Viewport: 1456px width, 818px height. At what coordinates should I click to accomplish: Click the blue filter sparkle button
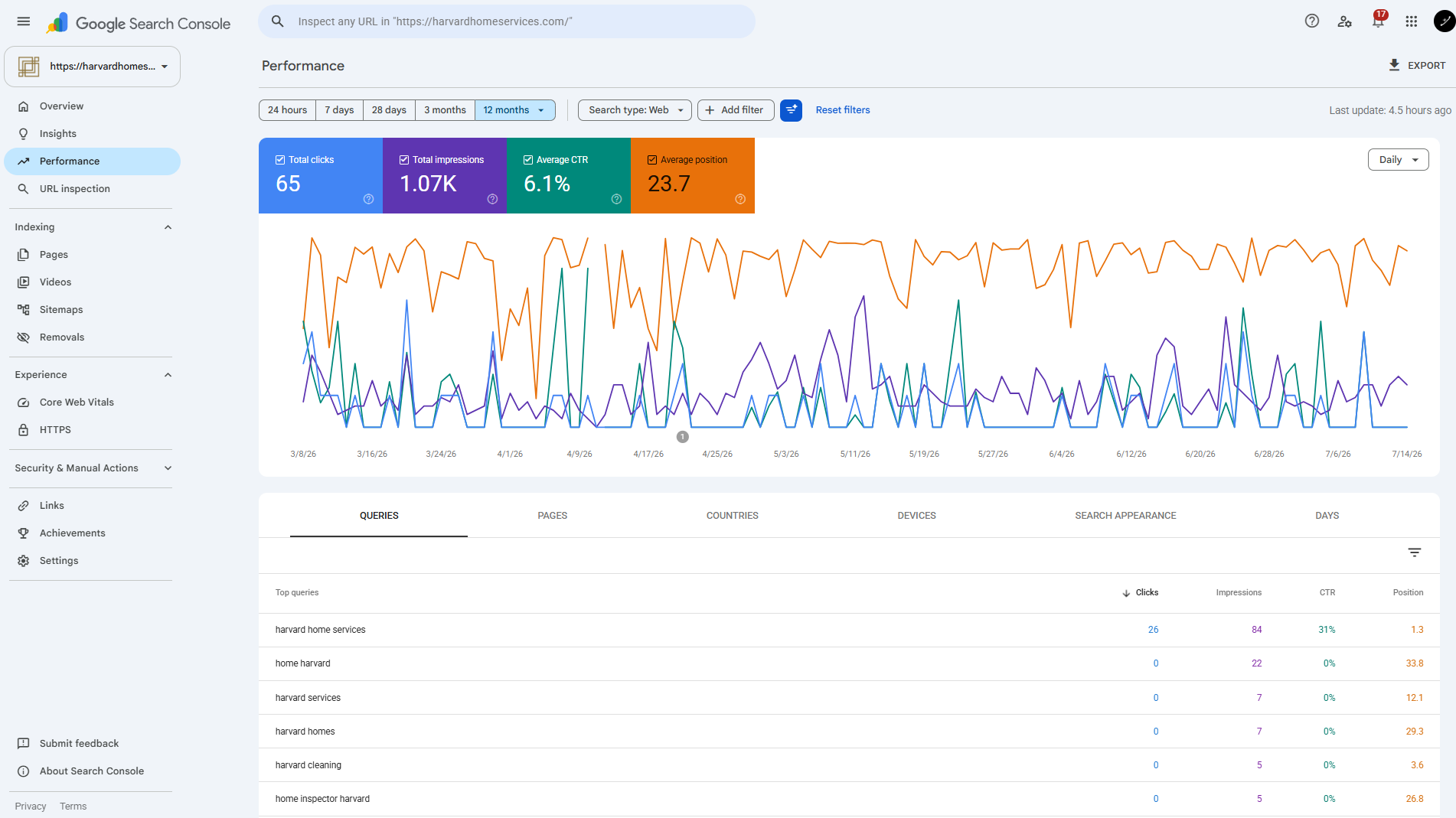[791, 110]
